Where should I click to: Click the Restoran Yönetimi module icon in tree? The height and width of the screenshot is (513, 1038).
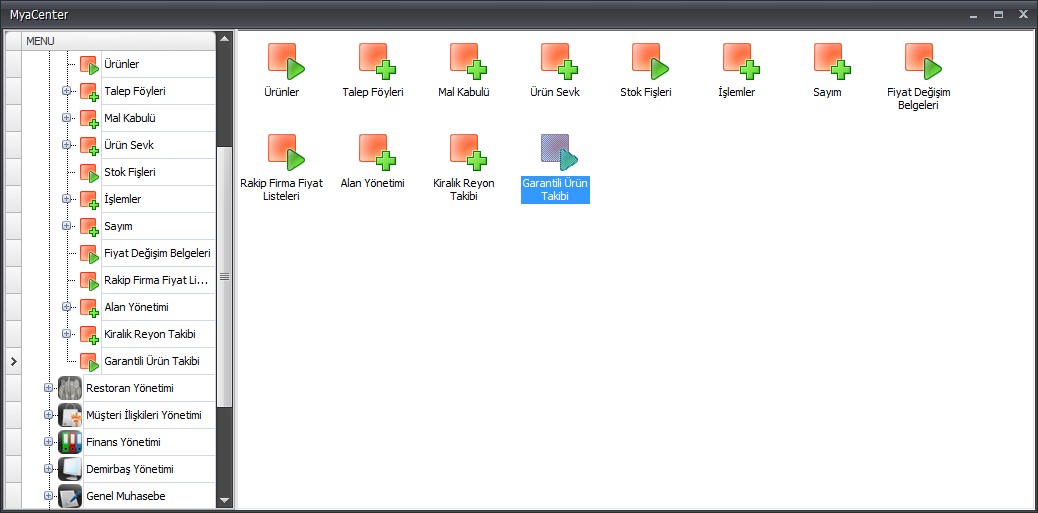click(x=70, y=388)
